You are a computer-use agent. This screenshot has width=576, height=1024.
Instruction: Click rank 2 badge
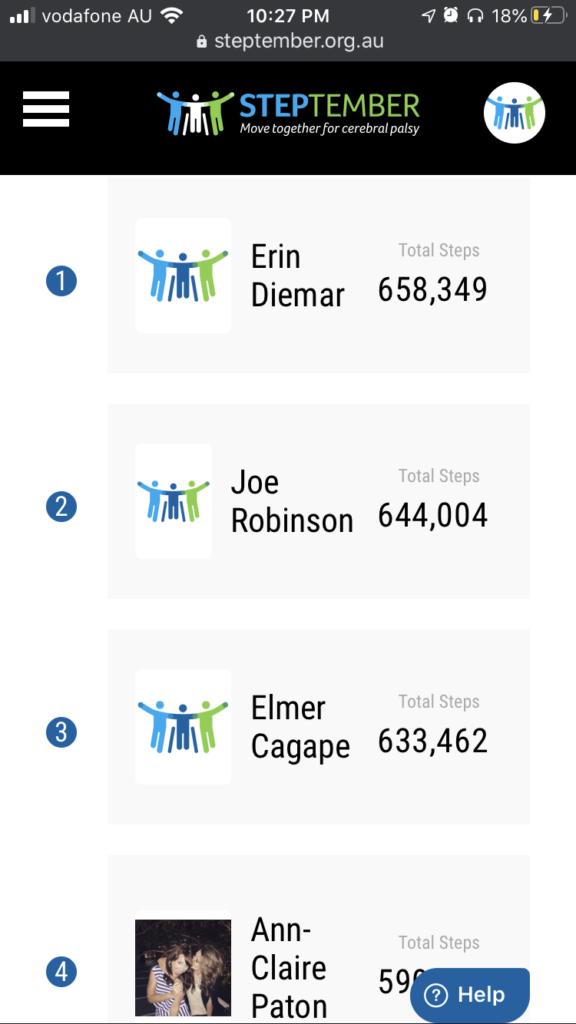click(x=61, y=507)
